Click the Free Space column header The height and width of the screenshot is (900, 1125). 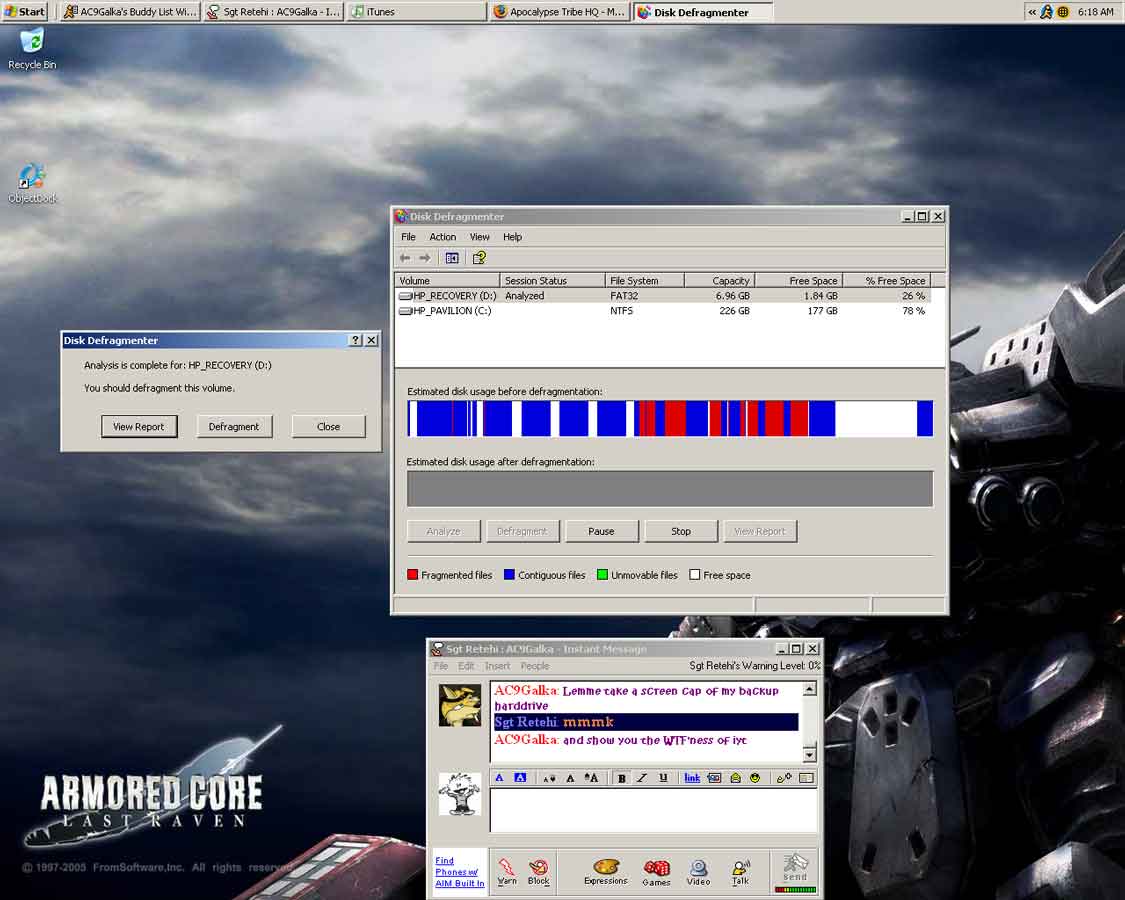pos(799,281)
